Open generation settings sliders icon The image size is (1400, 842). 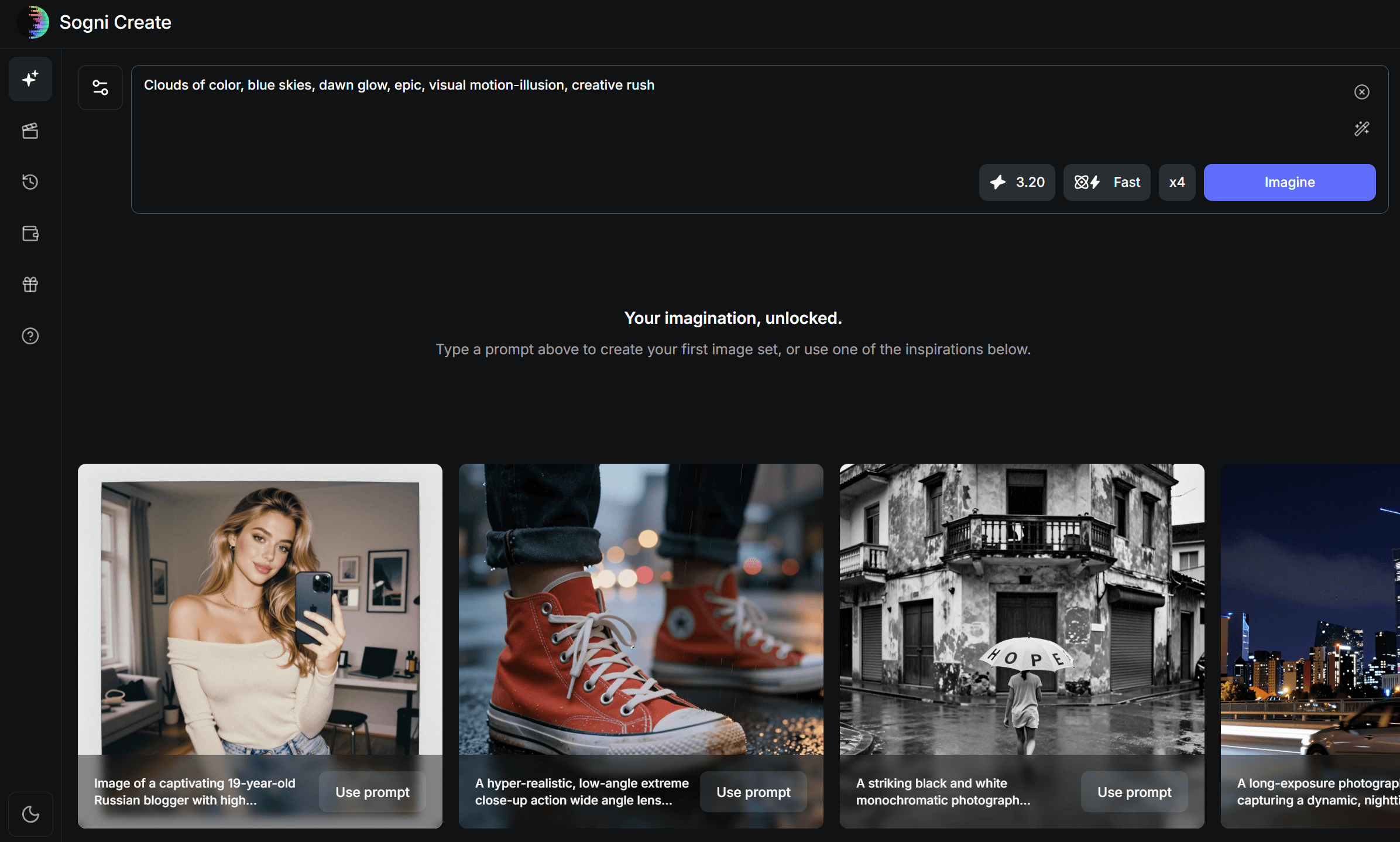coord(100,88)
